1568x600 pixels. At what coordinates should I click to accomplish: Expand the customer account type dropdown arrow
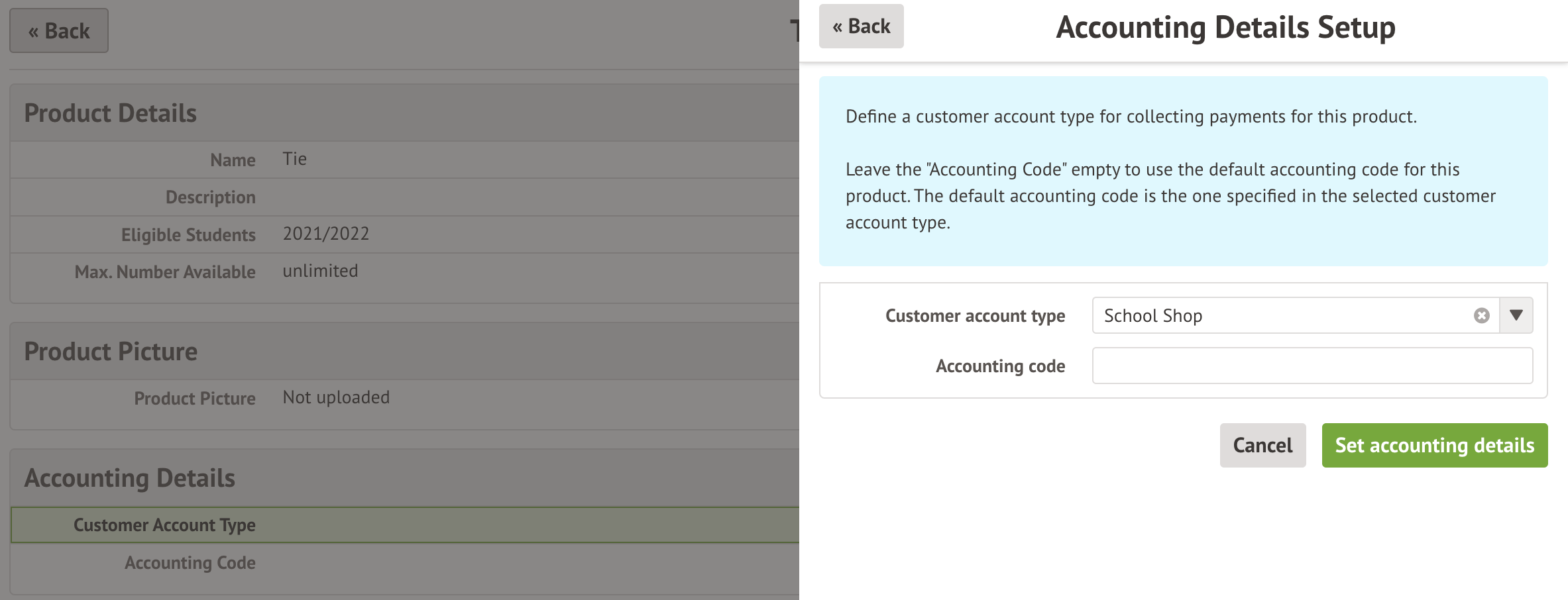click(1516, 316)
